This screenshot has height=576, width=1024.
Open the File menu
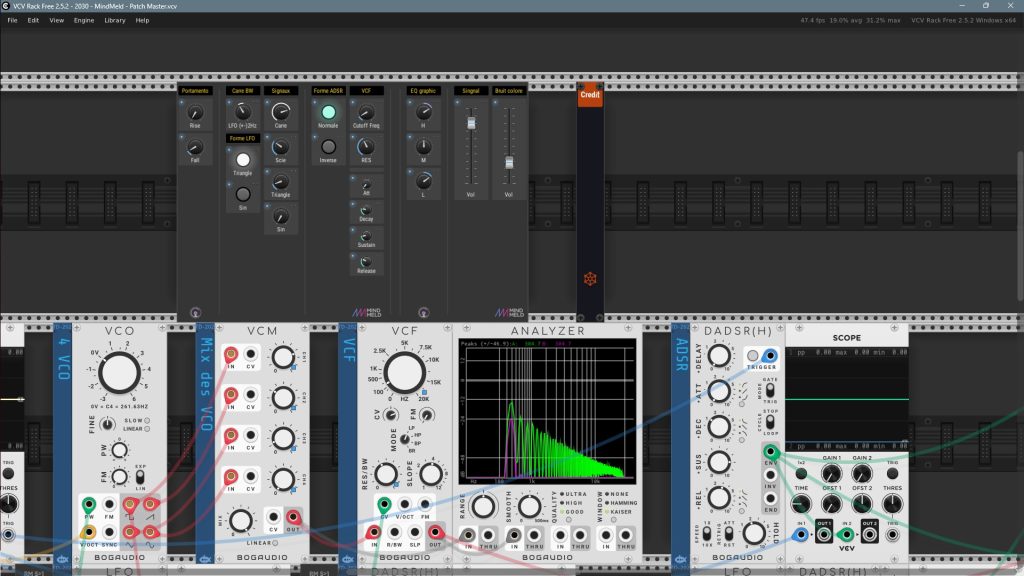(12, 20)
